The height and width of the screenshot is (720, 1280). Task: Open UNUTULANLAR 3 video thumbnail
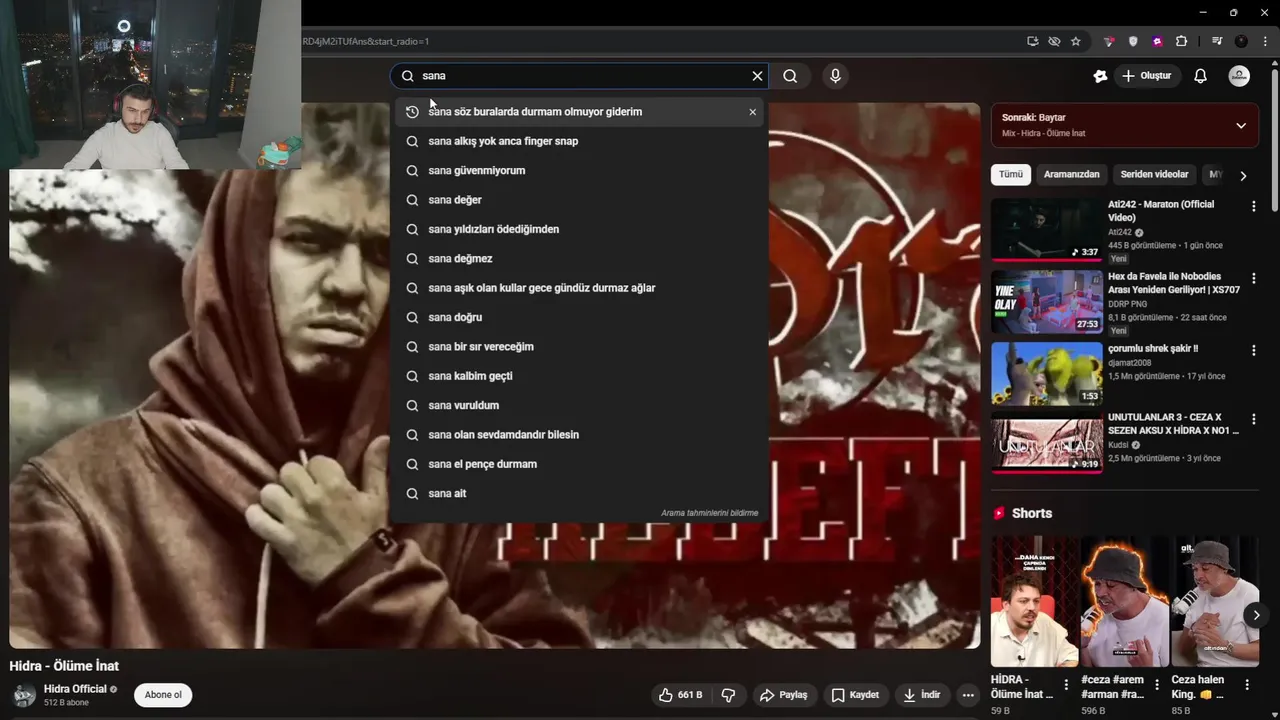[1046, 442]
